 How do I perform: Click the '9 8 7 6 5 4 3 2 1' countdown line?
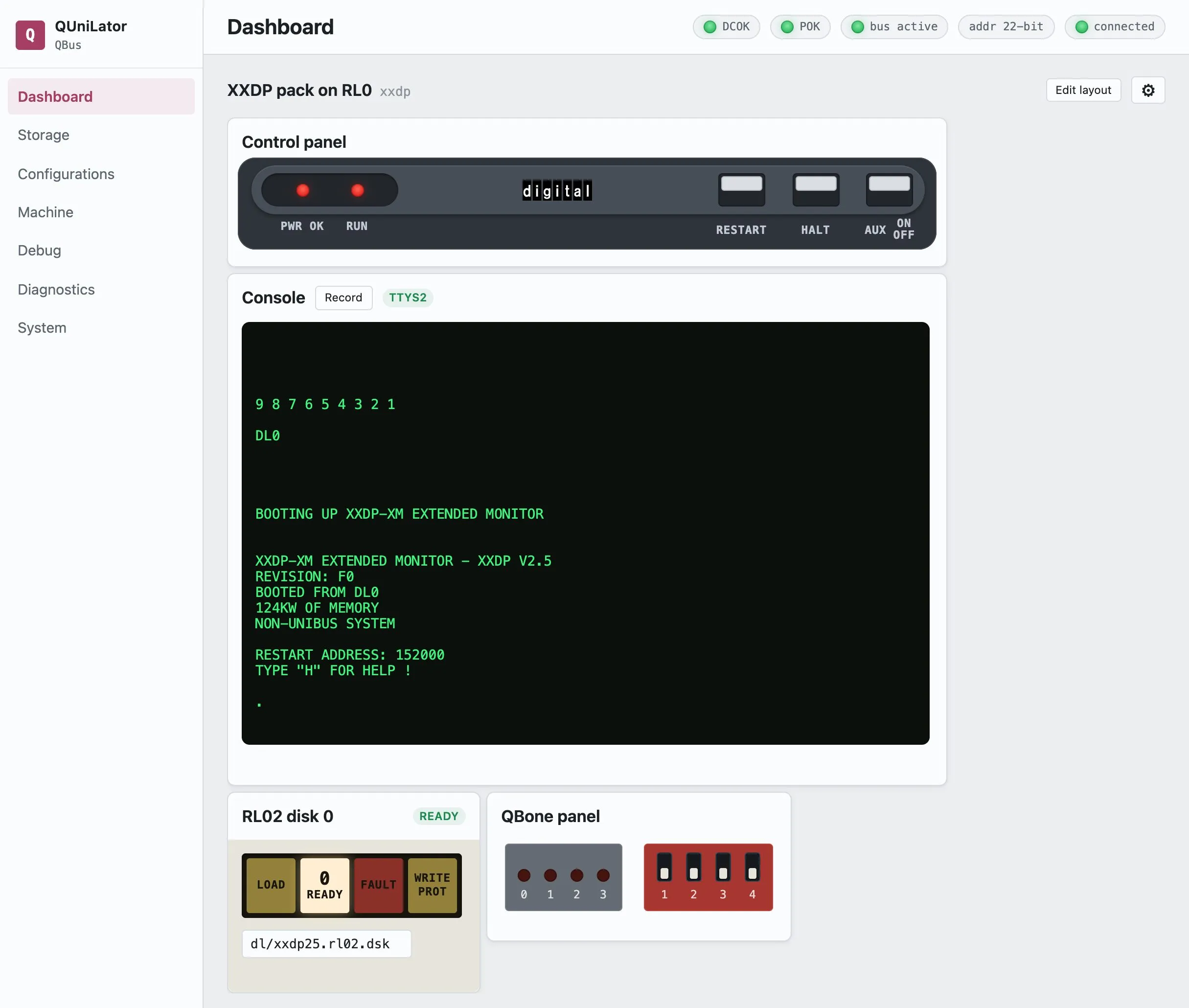click(x=325, y=404)
